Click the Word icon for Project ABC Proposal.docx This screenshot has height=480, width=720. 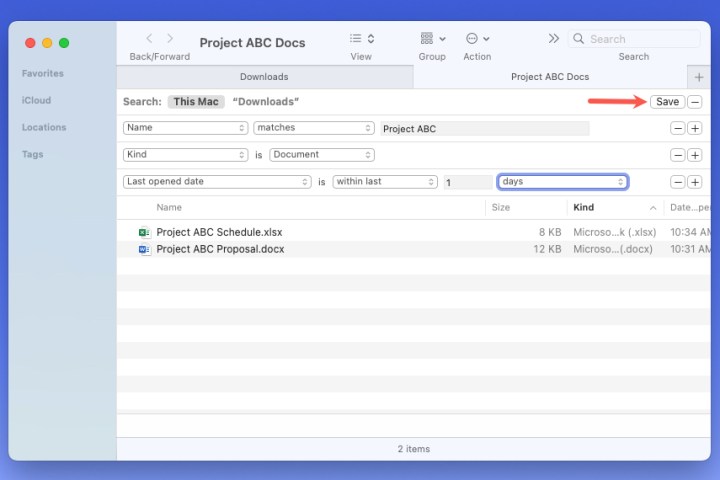[x=145, y=249]
